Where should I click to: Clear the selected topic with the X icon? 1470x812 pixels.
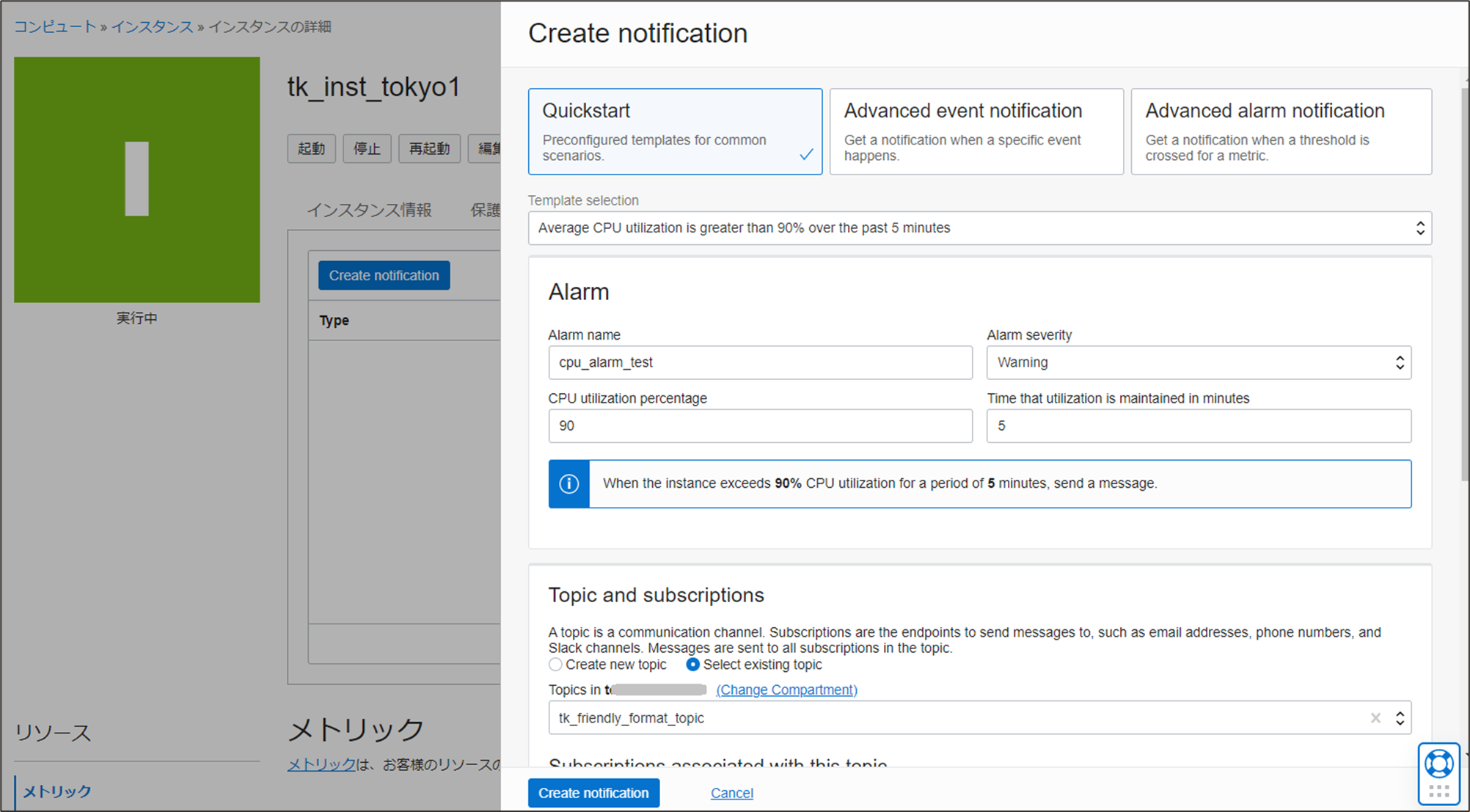[1375, 718]
